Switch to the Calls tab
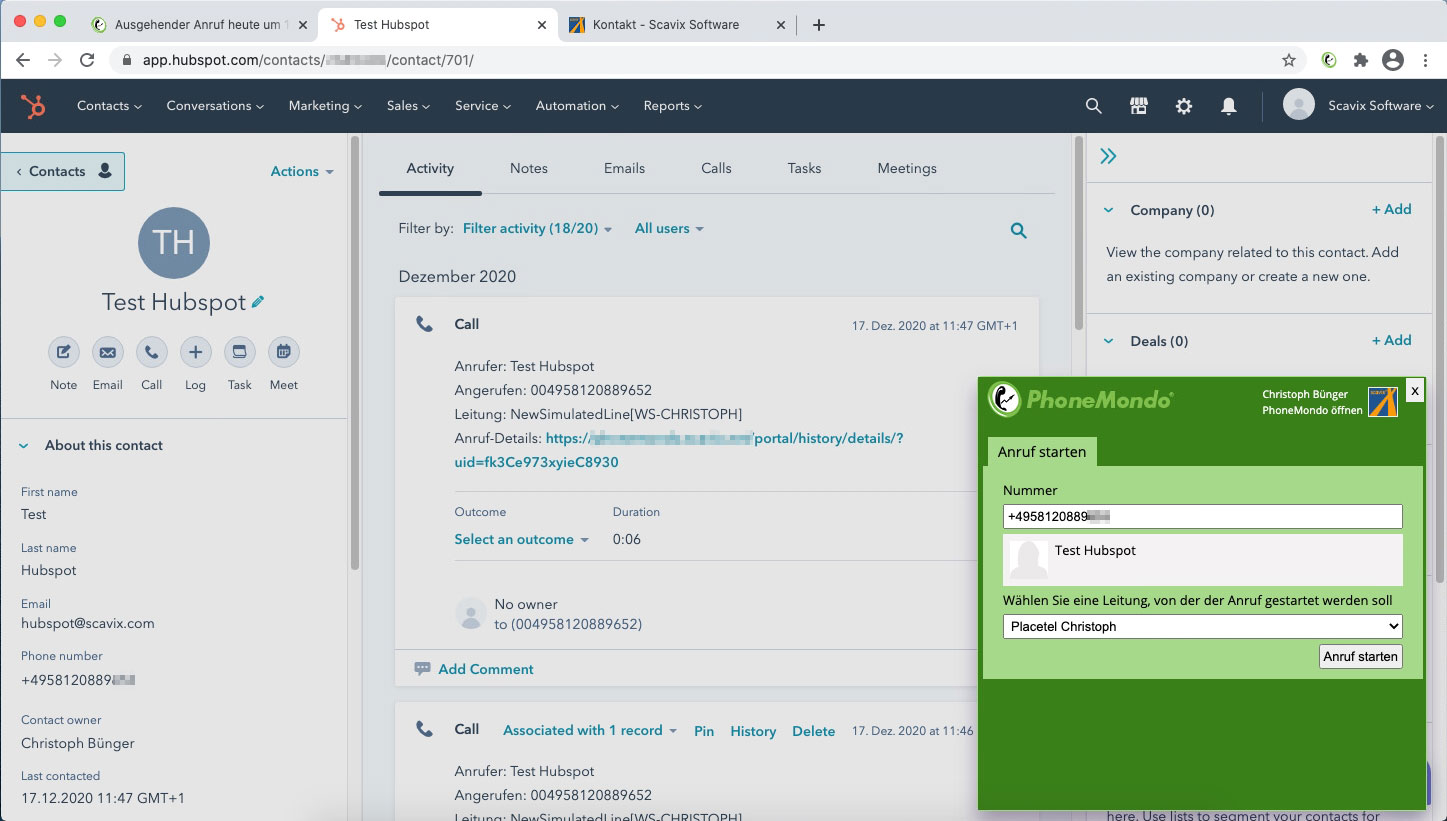The image size is (1447, 821). [x=716, y=169]
